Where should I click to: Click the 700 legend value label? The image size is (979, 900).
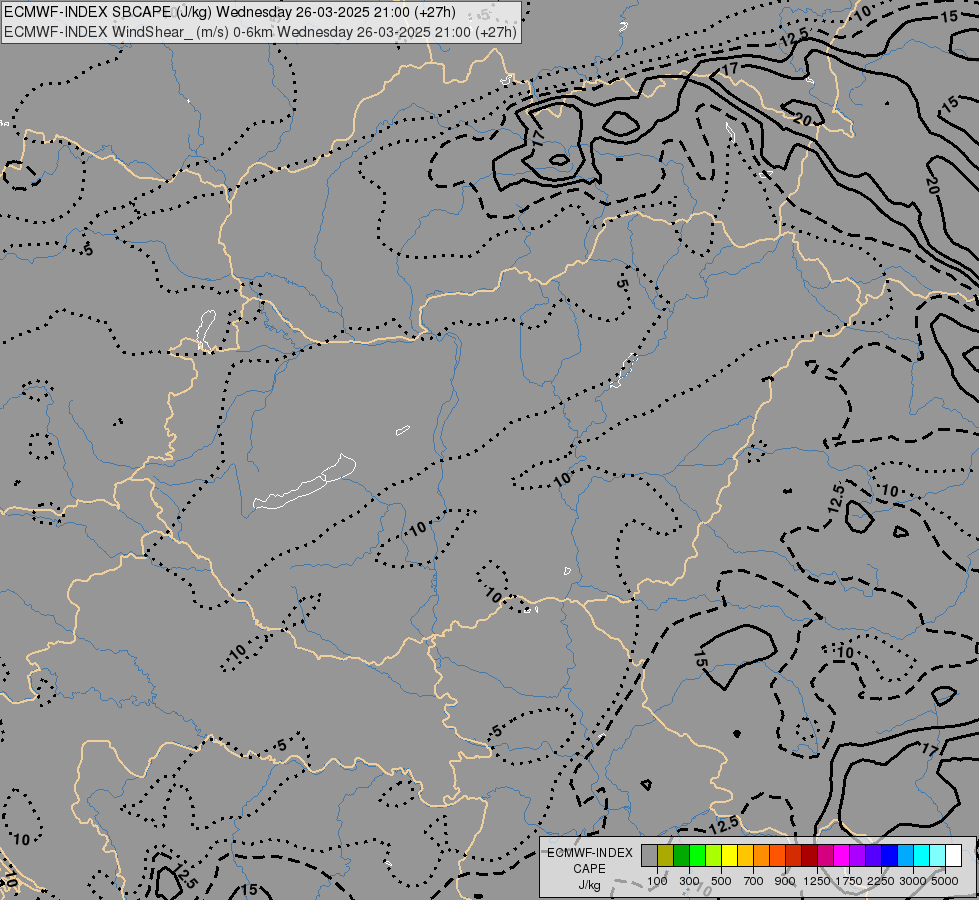pos(754,881)
